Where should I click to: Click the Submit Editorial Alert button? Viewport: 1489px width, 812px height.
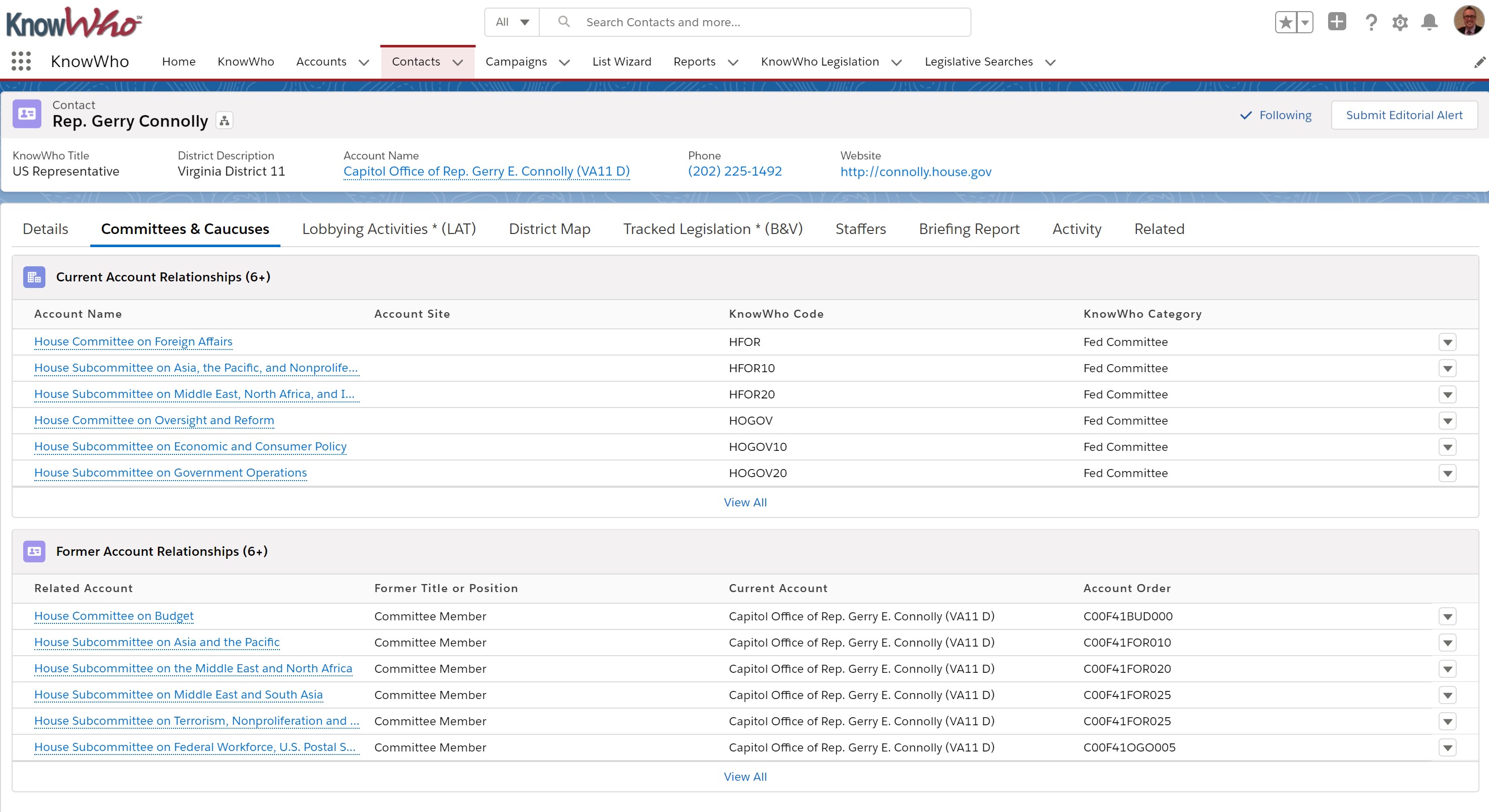click(x=1403, y=115)
